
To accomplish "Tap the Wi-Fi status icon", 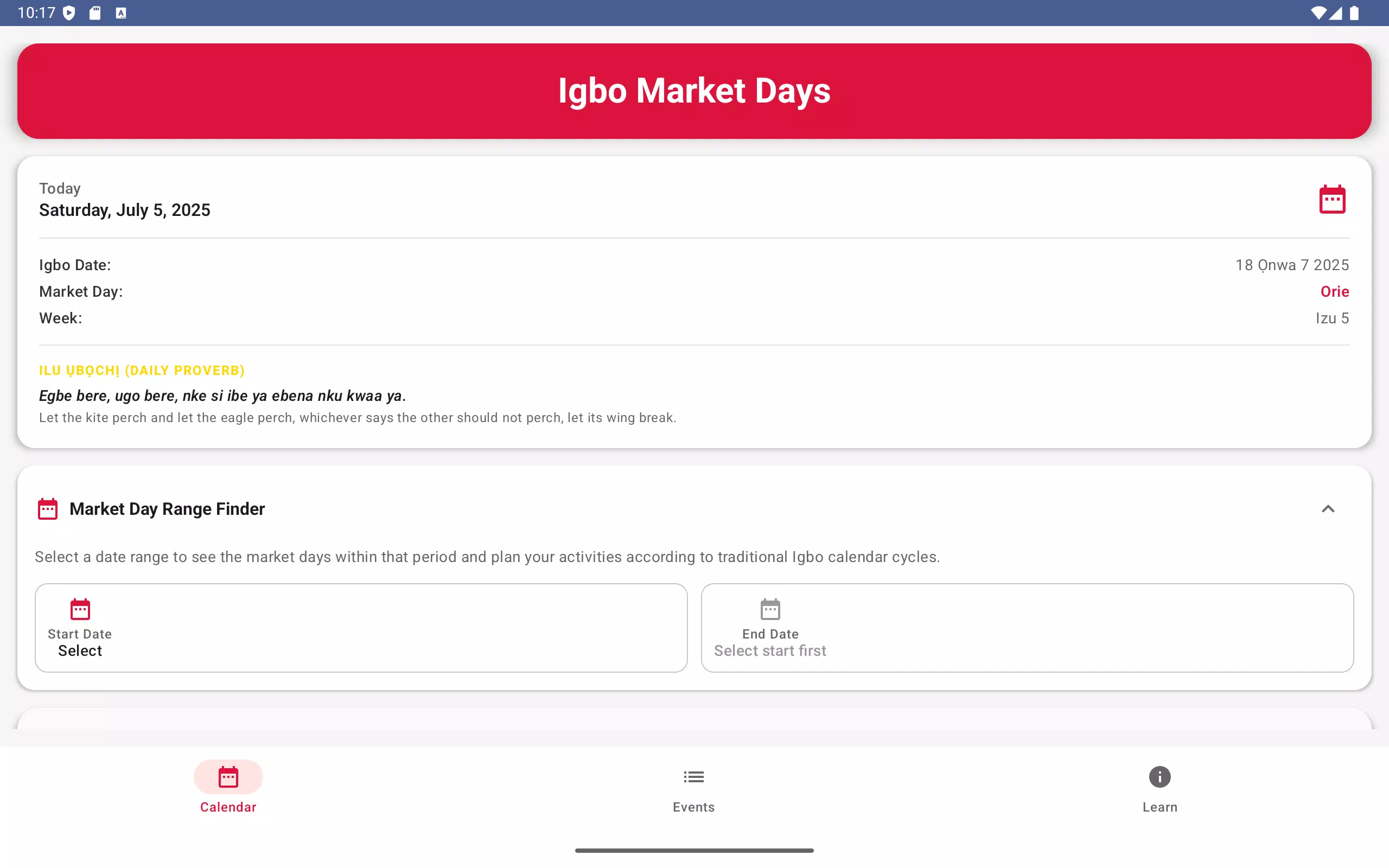I will (x=1318, y=12).
